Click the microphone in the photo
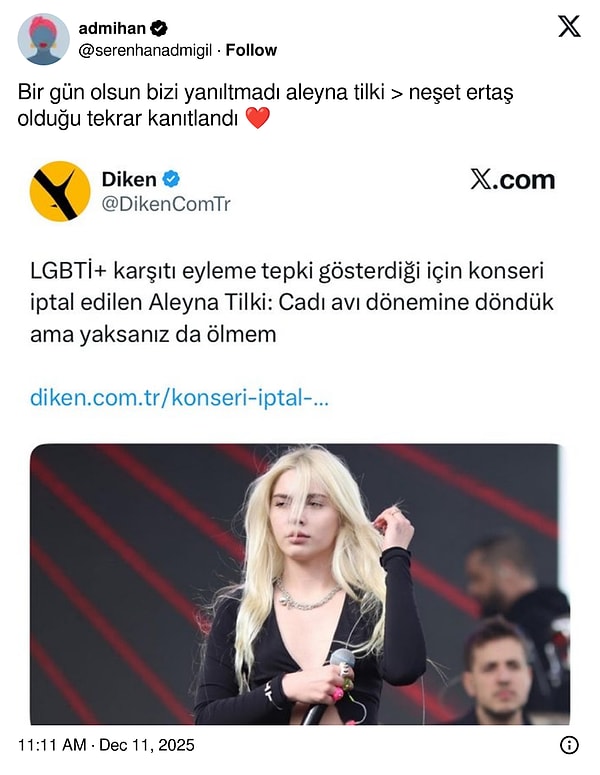600x775 pixels. [x=331, y=687]
